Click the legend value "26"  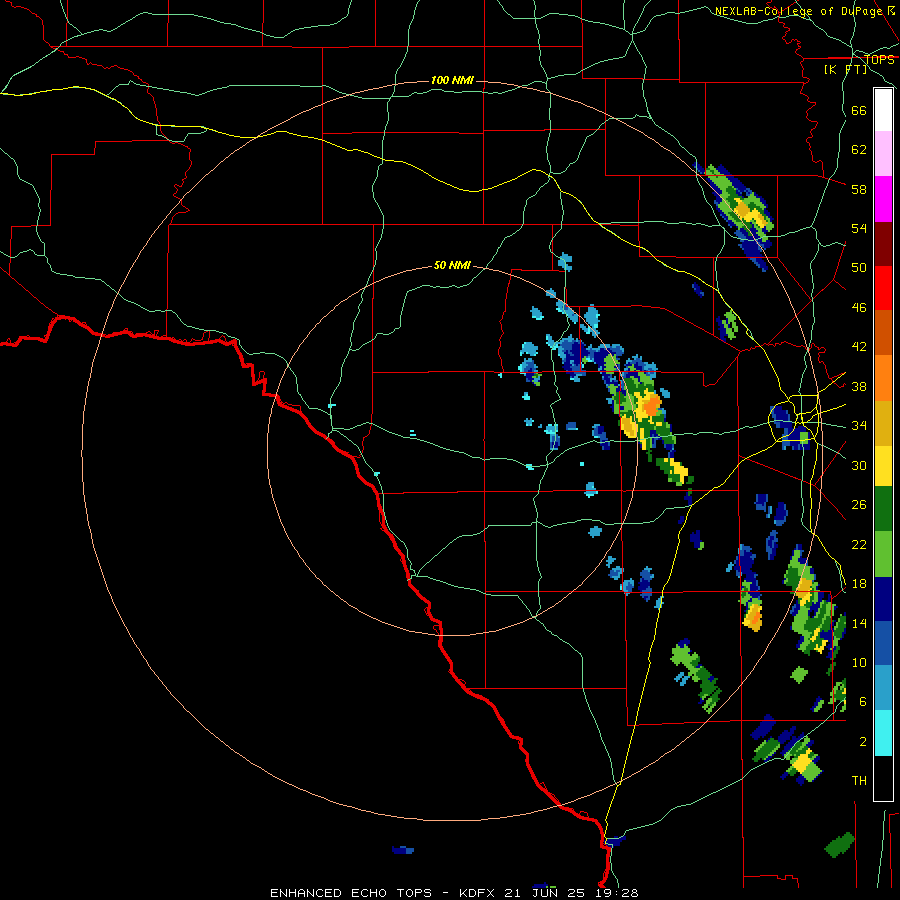[x=859, y=505]
